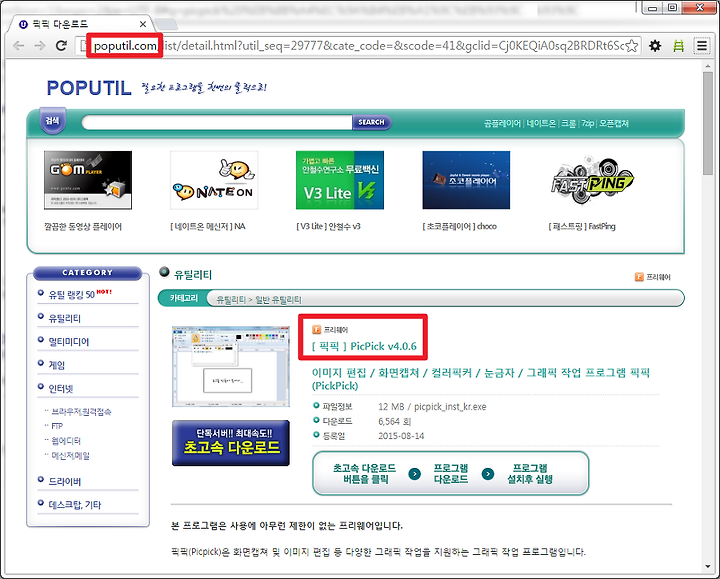Click the SEARCH button

pos(371,123)
